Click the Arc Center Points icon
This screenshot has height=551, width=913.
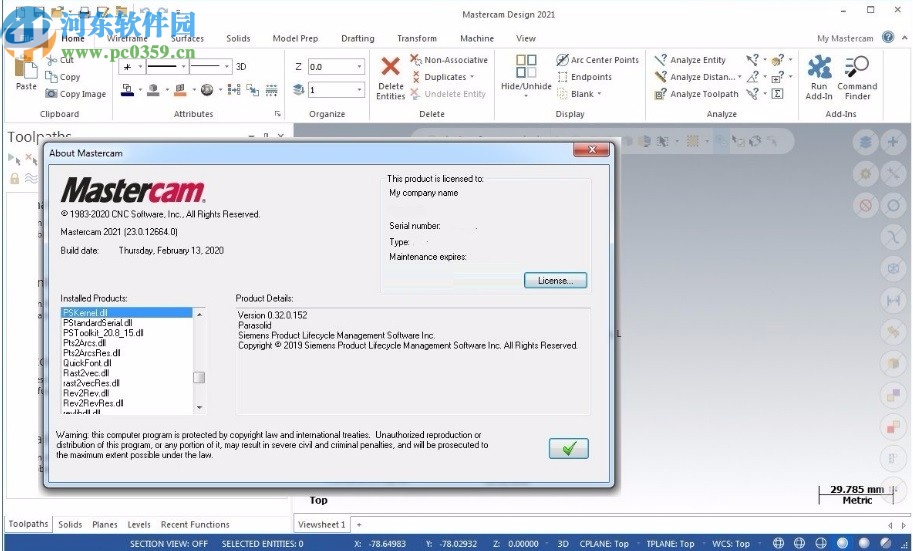(x=562, y=59)
